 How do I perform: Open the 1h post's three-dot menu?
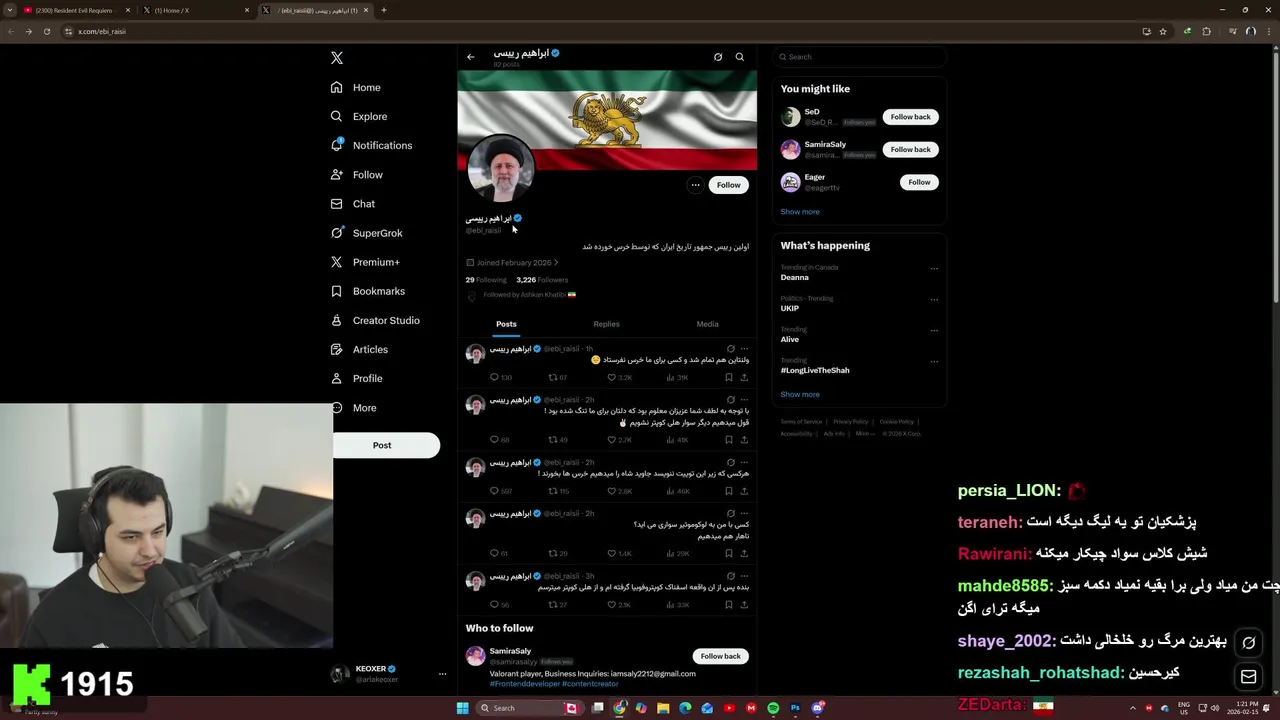point(744,349)
